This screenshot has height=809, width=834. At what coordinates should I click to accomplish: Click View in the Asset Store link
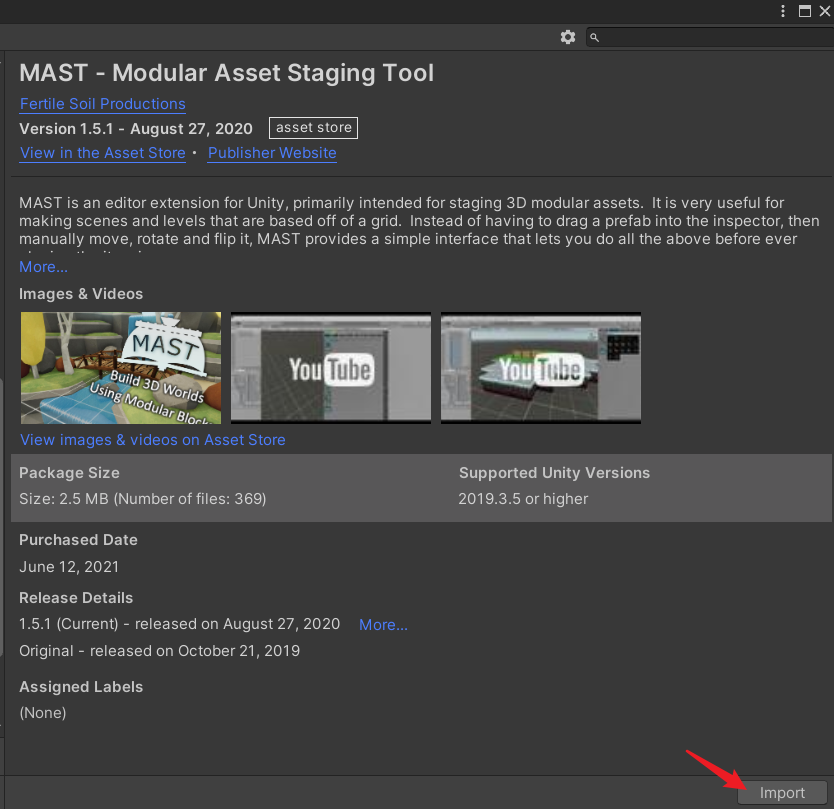(x=103, y=153)
